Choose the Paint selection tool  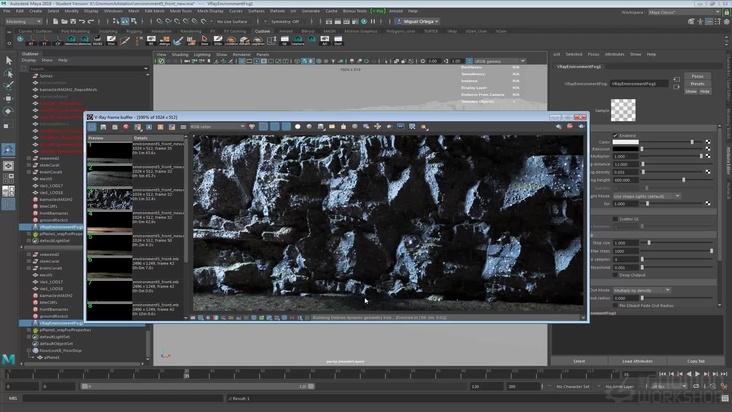8,86
